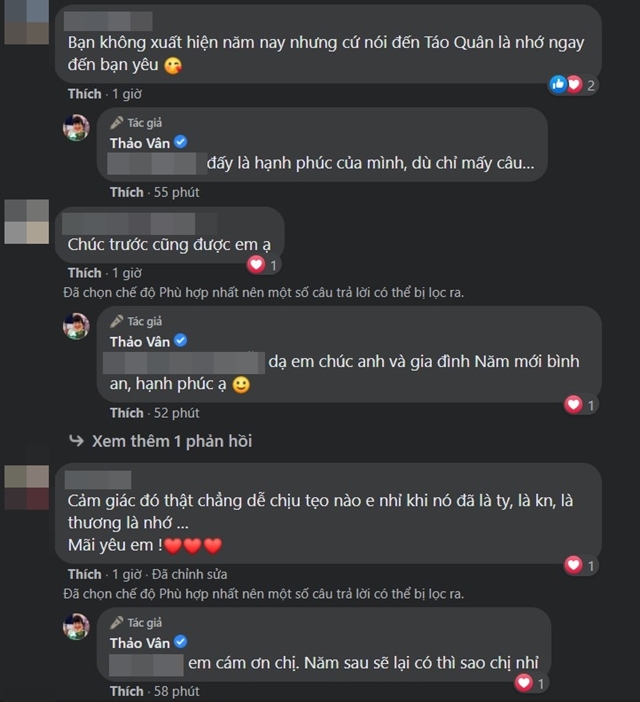Image resolution: width=640 pixels, height=702 pixels.
Task: Click the verified badge next to first Thảo Vân
Action: pyautogui.click(x=181, y=142)
